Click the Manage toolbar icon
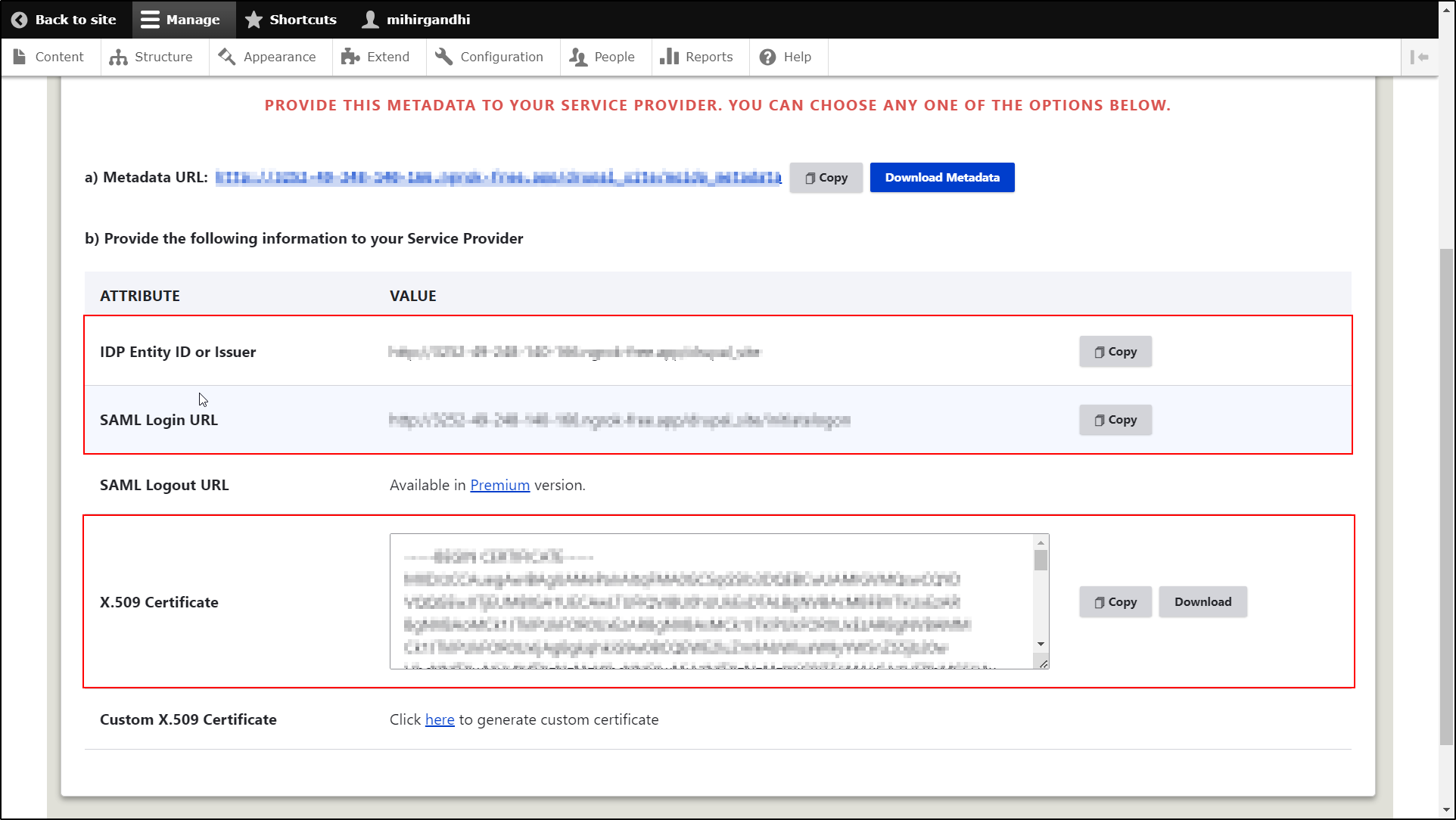Image resolution: width=1456 pixels, height=820 pixels. click(x=180, y=19)
